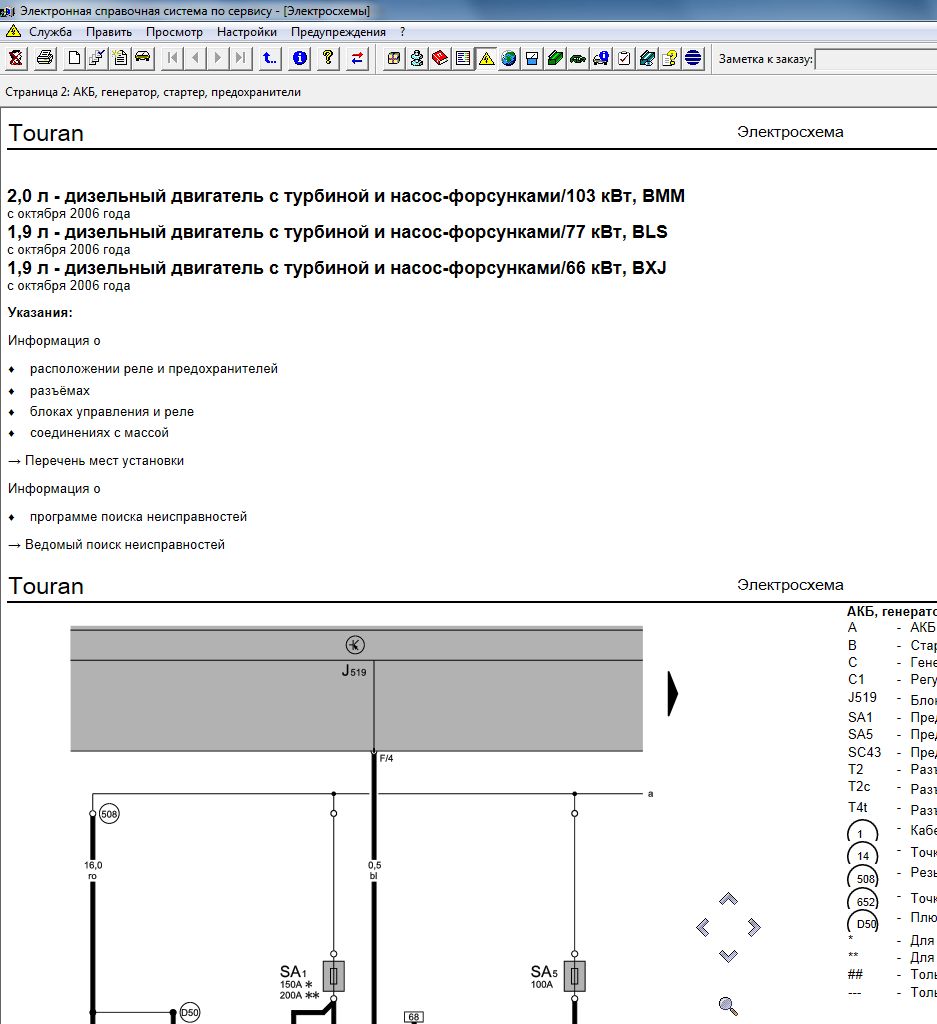Screen dimensions: 937x1024
Task: Click the small dark green car icon
Action: [x=578, y=58]
